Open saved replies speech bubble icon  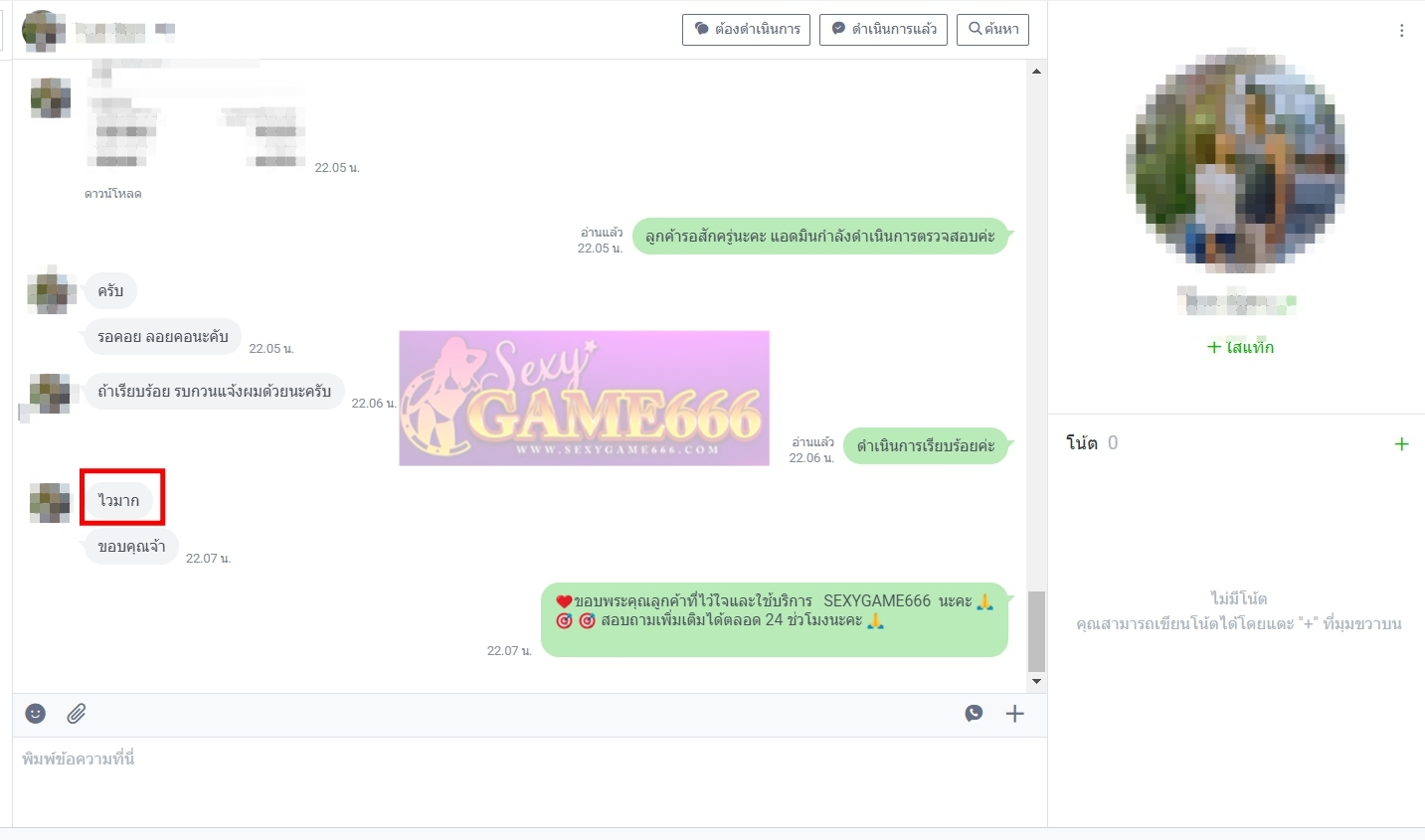coord(974,714)
